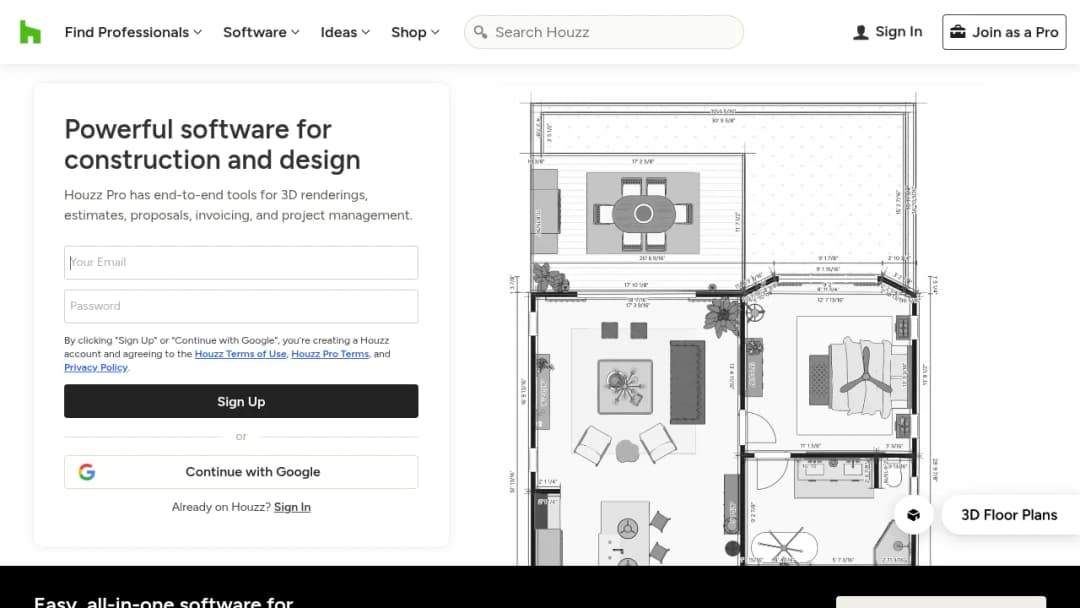This screenshot has height=608, width=1080.
Task: Click the floor plan image
Action: click(x=721, y=329)
